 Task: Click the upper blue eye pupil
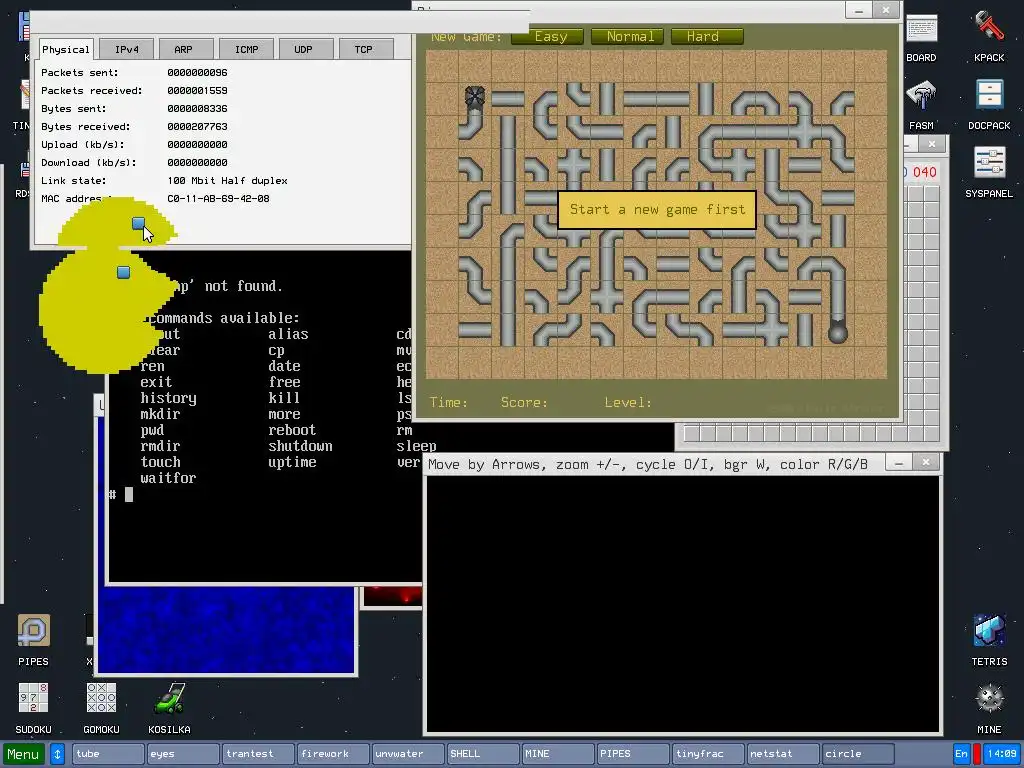(138, 223)
